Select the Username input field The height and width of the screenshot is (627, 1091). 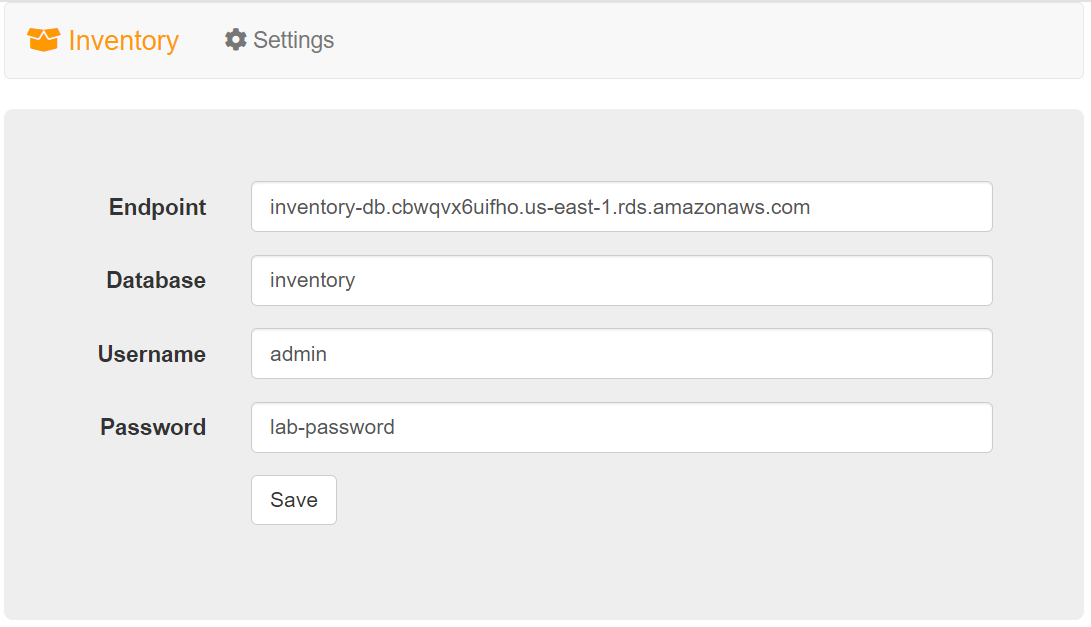[621, 354]
